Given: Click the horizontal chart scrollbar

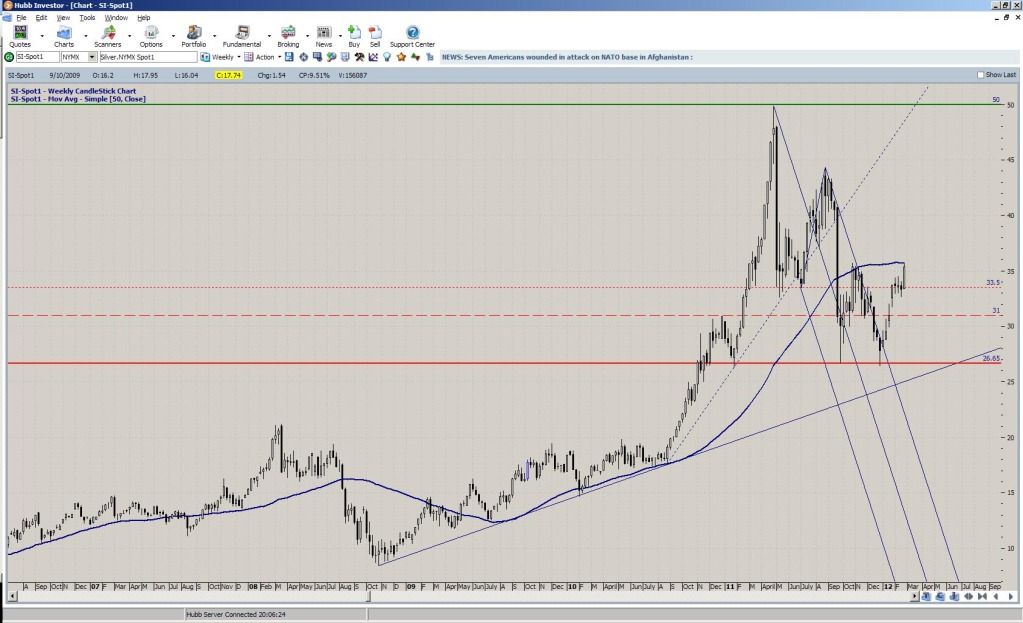Looking at the screenshot, I should point(460,596).
